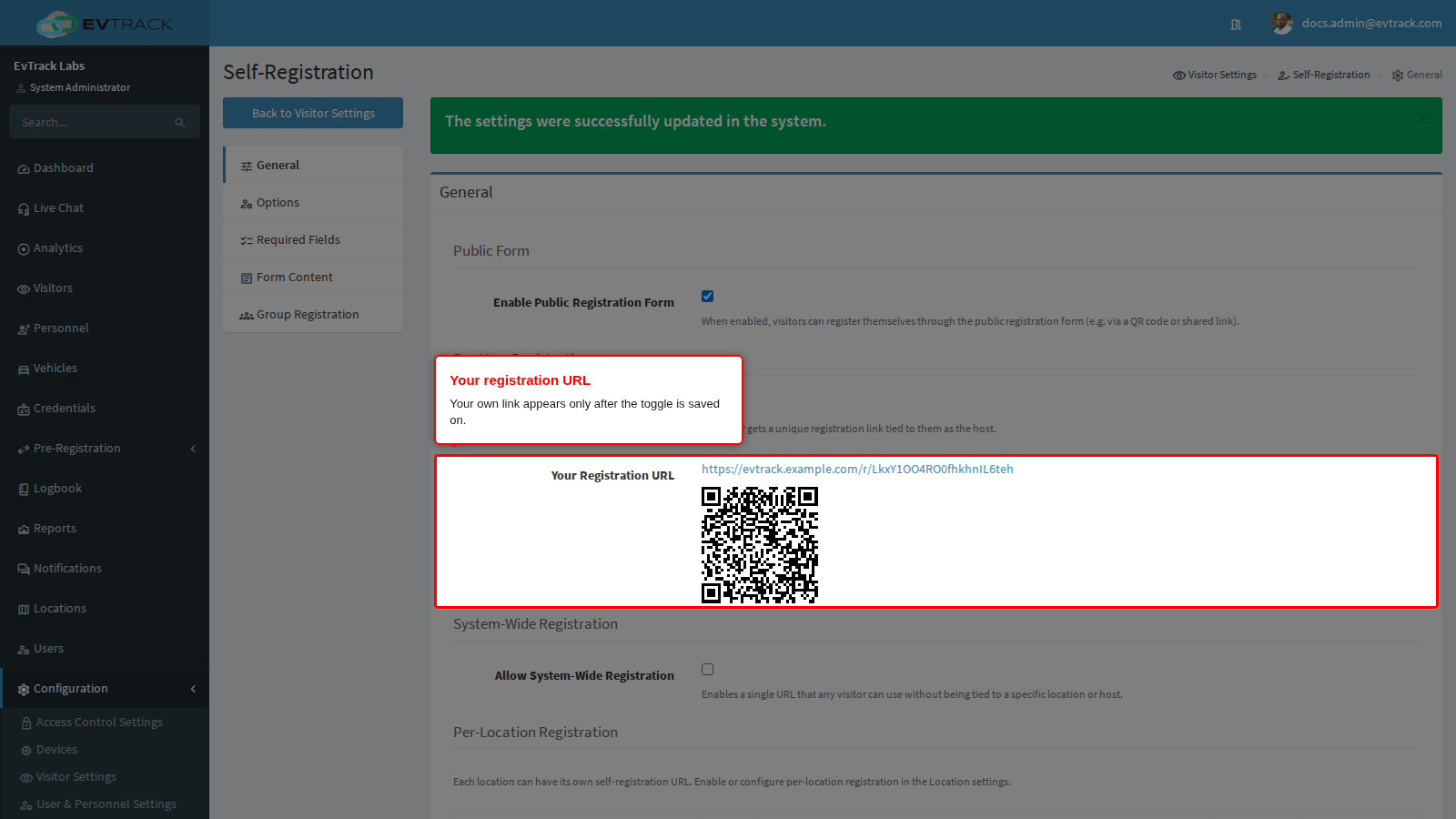Dismiss the success notification banner
1456x819 pixels.
click(x=1423, y=120)
